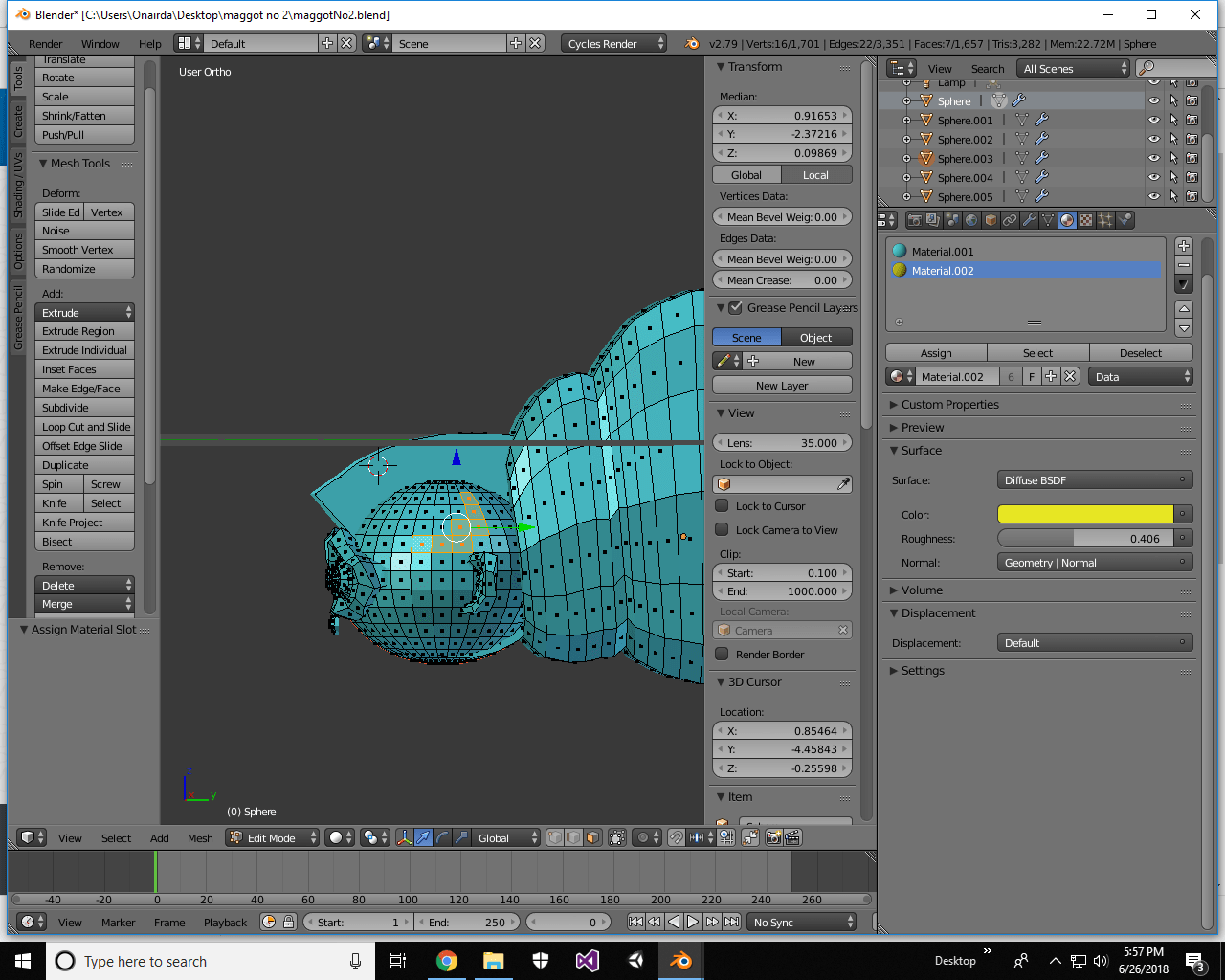Select the scale manipulator icon

[x=461, y=837]
